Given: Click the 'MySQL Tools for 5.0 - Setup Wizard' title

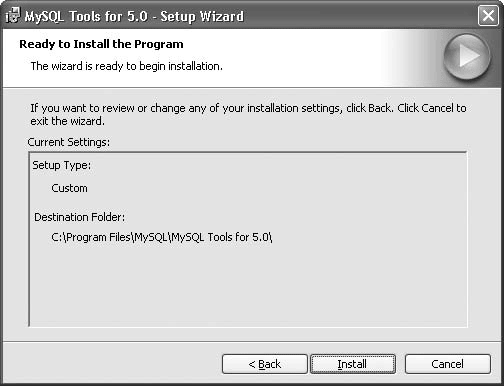Looking at the screenshot, I should pos(134,16).
